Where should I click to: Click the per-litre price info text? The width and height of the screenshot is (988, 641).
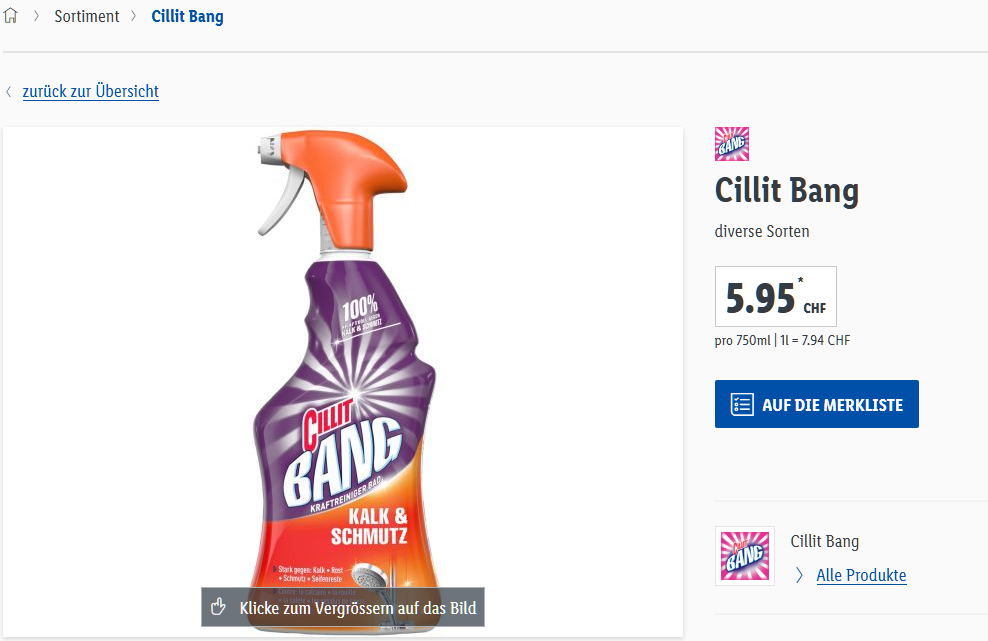click(x=782, y=340)
